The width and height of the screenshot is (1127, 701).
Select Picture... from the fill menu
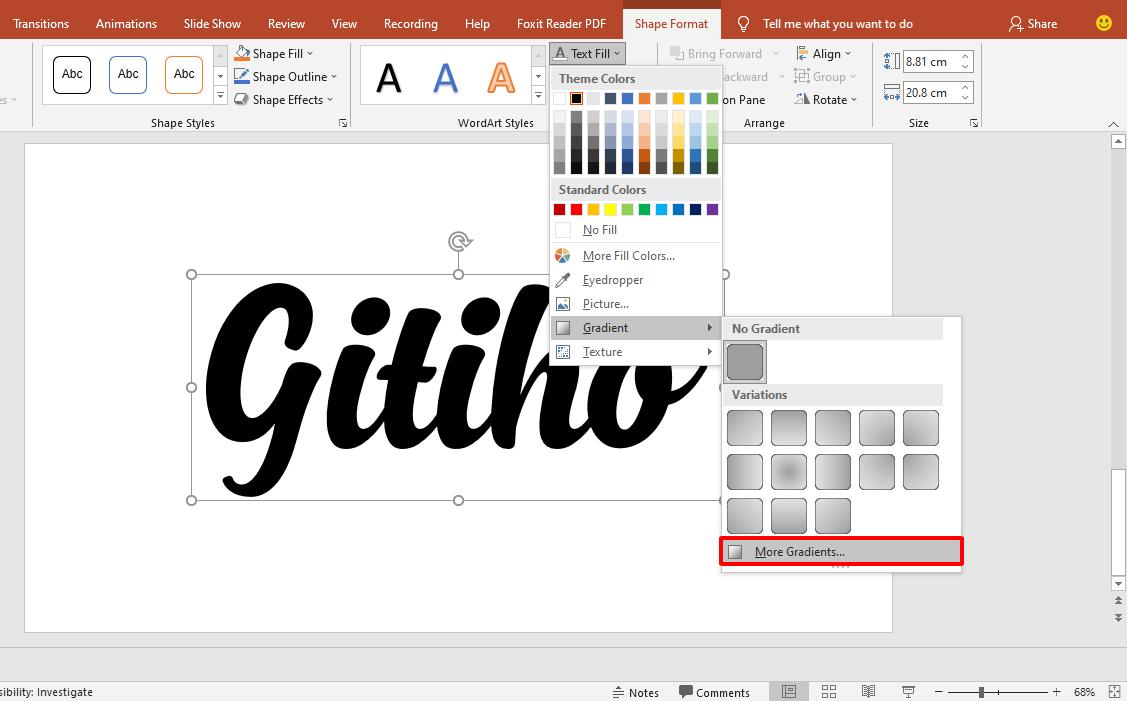click(x=604, y=304)
